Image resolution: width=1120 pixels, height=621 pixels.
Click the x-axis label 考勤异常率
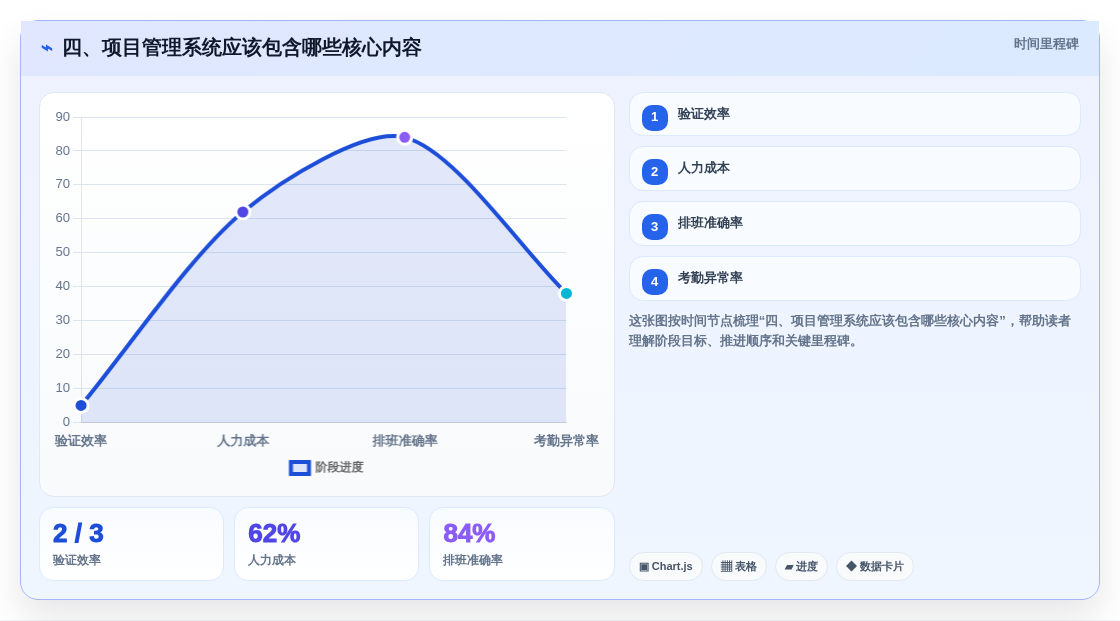click(566, 441)
